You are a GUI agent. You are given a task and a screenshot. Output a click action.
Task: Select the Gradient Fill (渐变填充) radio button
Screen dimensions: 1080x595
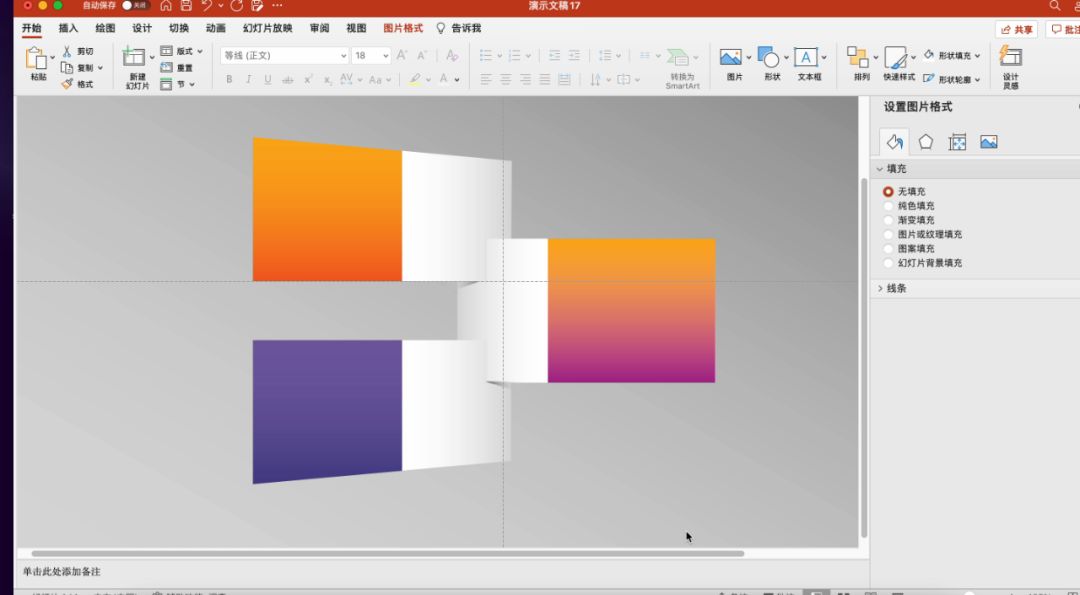pyautogui.click(x=889, y=220)
